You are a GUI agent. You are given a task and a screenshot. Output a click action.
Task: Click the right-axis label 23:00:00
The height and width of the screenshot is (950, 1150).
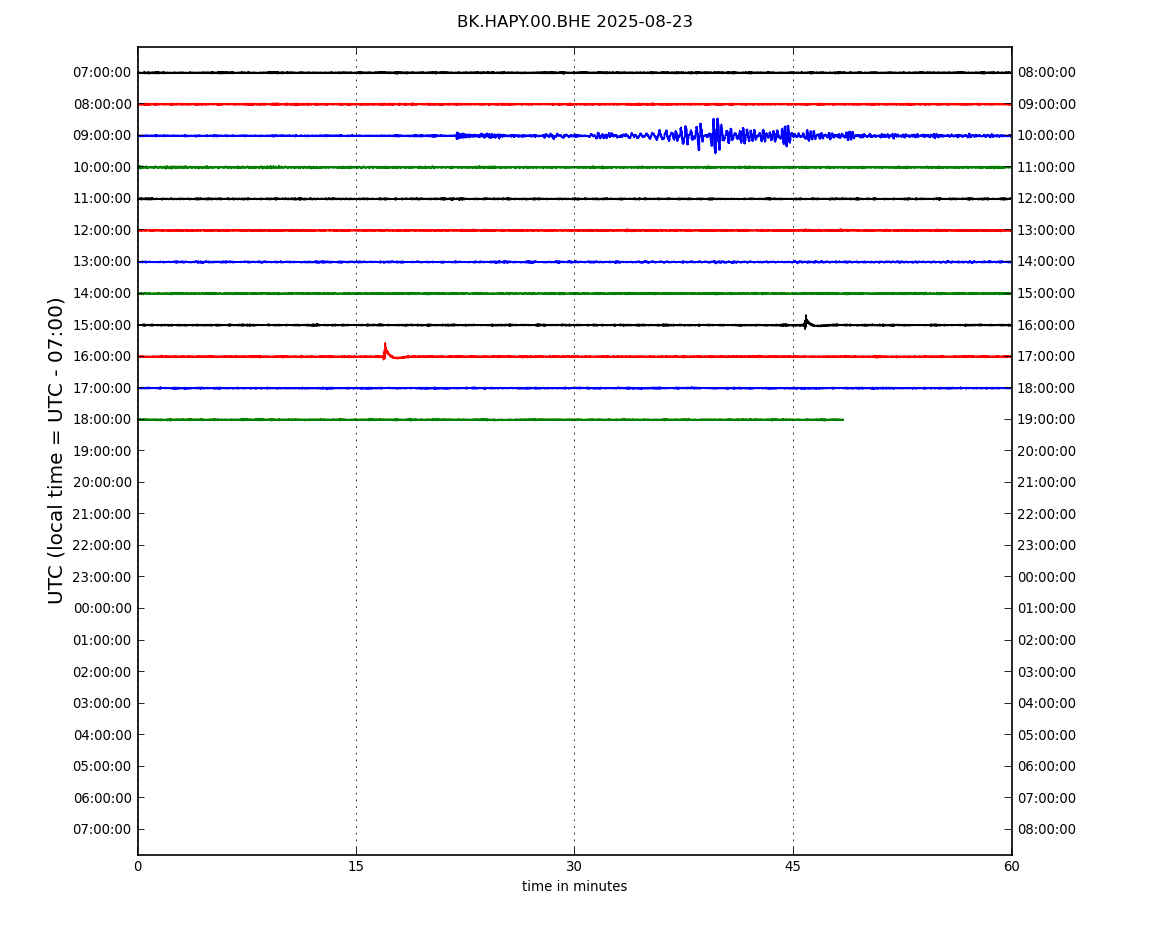pyautogui.click(x=1047, y=546)
